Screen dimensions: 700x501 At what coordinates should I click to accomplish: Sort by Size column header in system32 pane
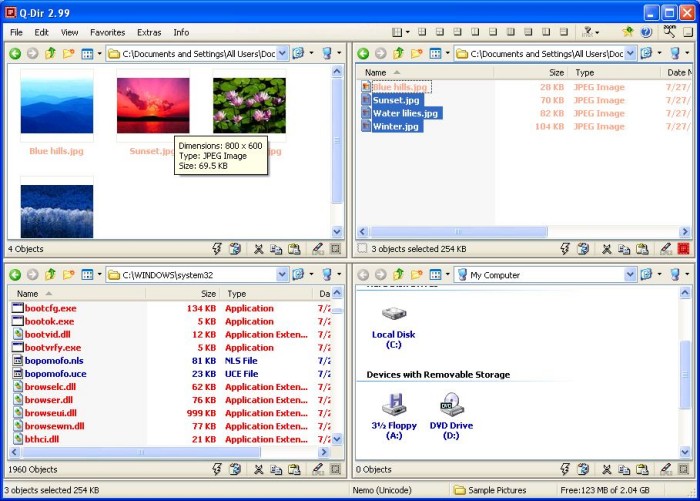pos(182,293)
